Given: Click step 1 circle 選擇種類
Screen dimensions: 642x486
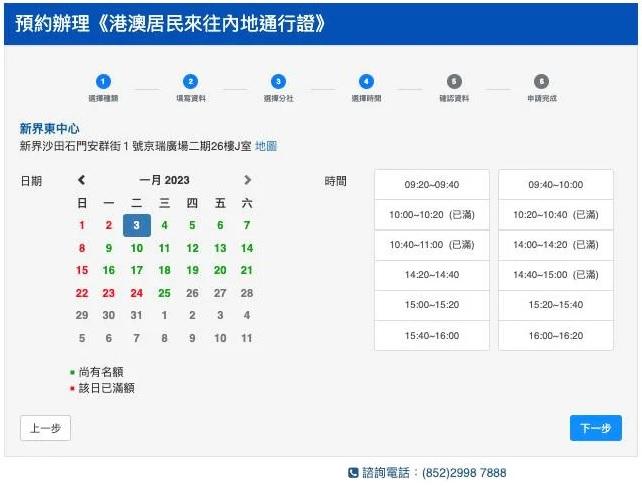Looking at the screenshot, I should (x=103, y=81).
